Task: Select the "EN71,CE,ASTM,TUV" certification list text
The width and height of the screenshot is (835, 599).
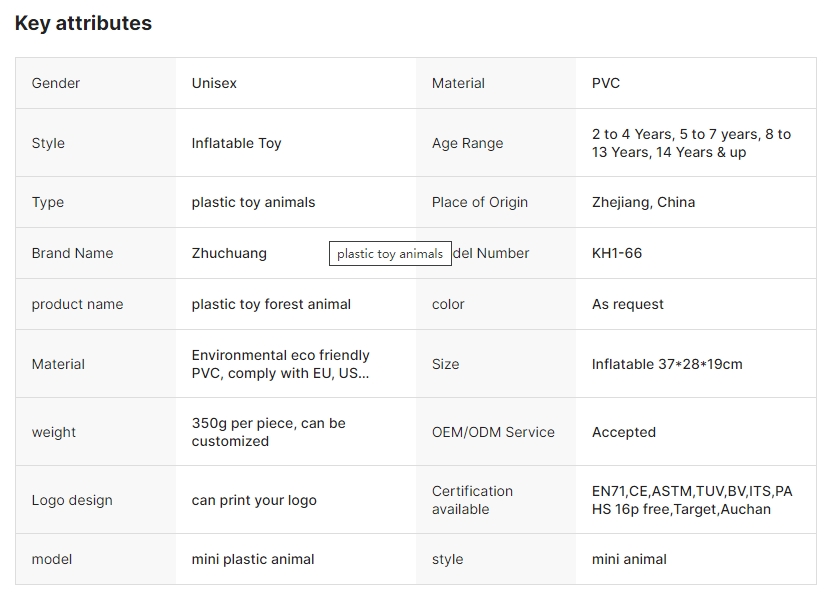Action: click(x=691, y=500)
